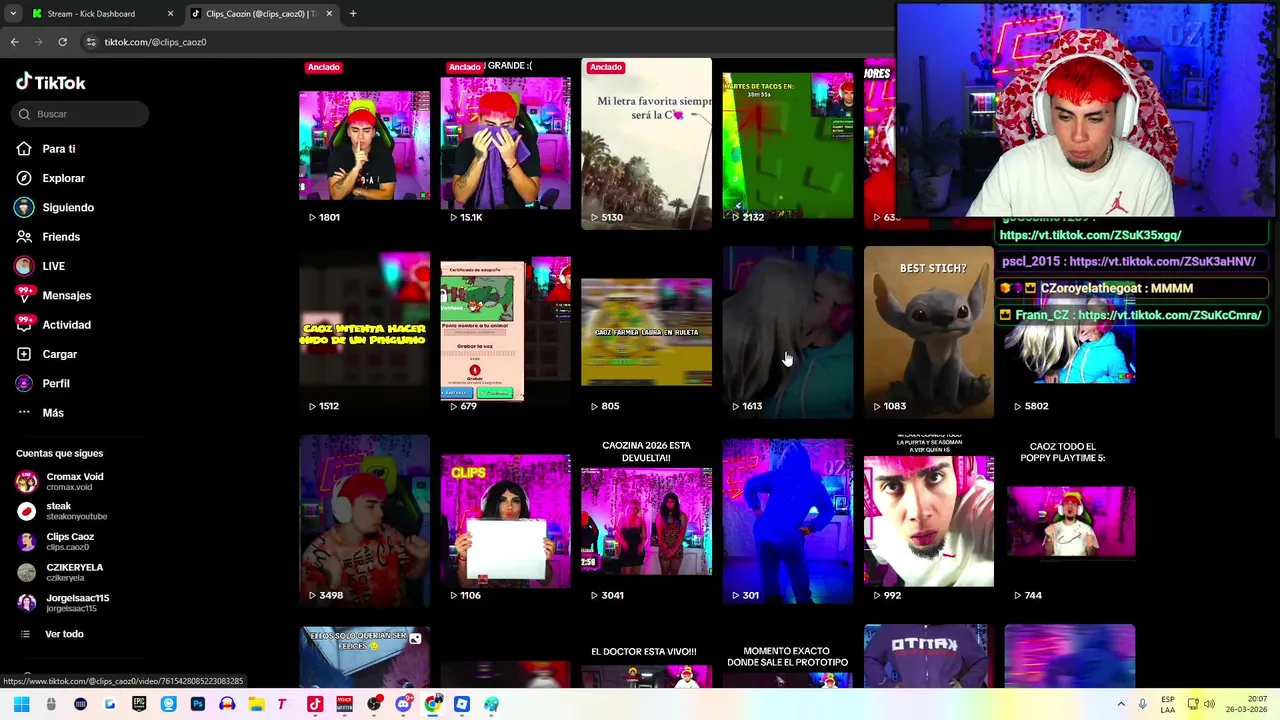Open video with 679 views

click(505, 332)
